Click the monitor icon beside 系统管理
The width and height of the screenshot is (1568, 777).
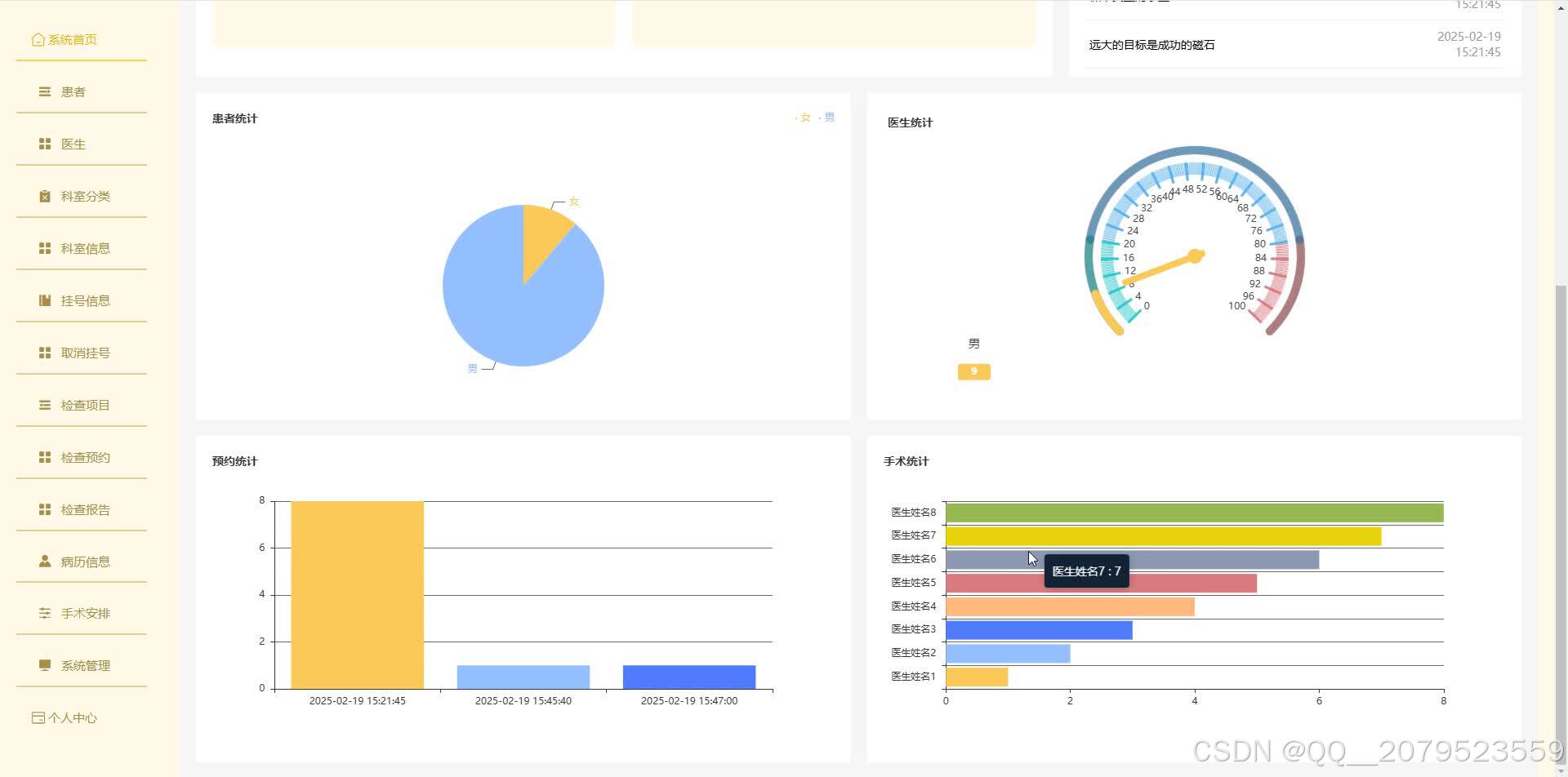click(x=45, y=665)
